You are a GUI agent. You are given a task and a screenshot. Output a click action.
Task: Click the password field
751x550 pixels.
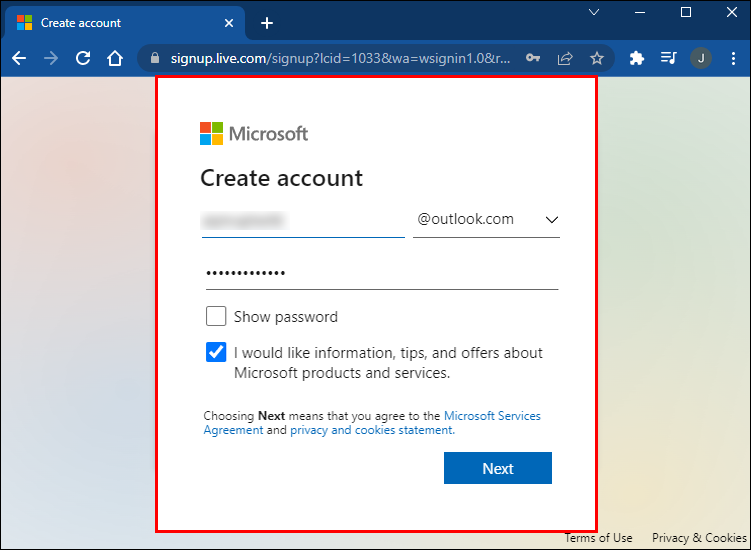pyautogui.click(x=382, y=274)
